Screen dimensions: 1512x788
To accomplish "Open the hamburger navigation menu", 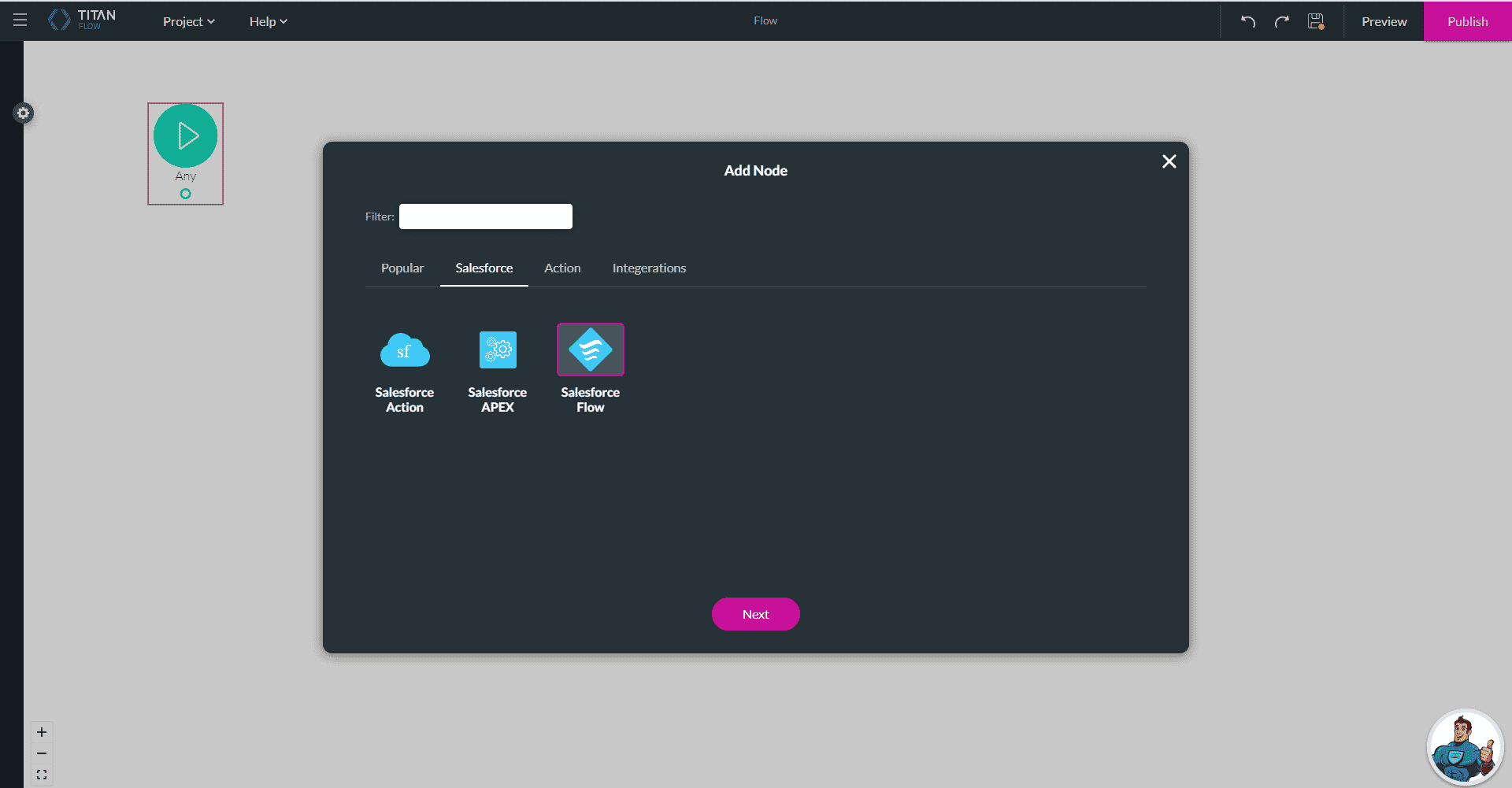I will point(20,20).
